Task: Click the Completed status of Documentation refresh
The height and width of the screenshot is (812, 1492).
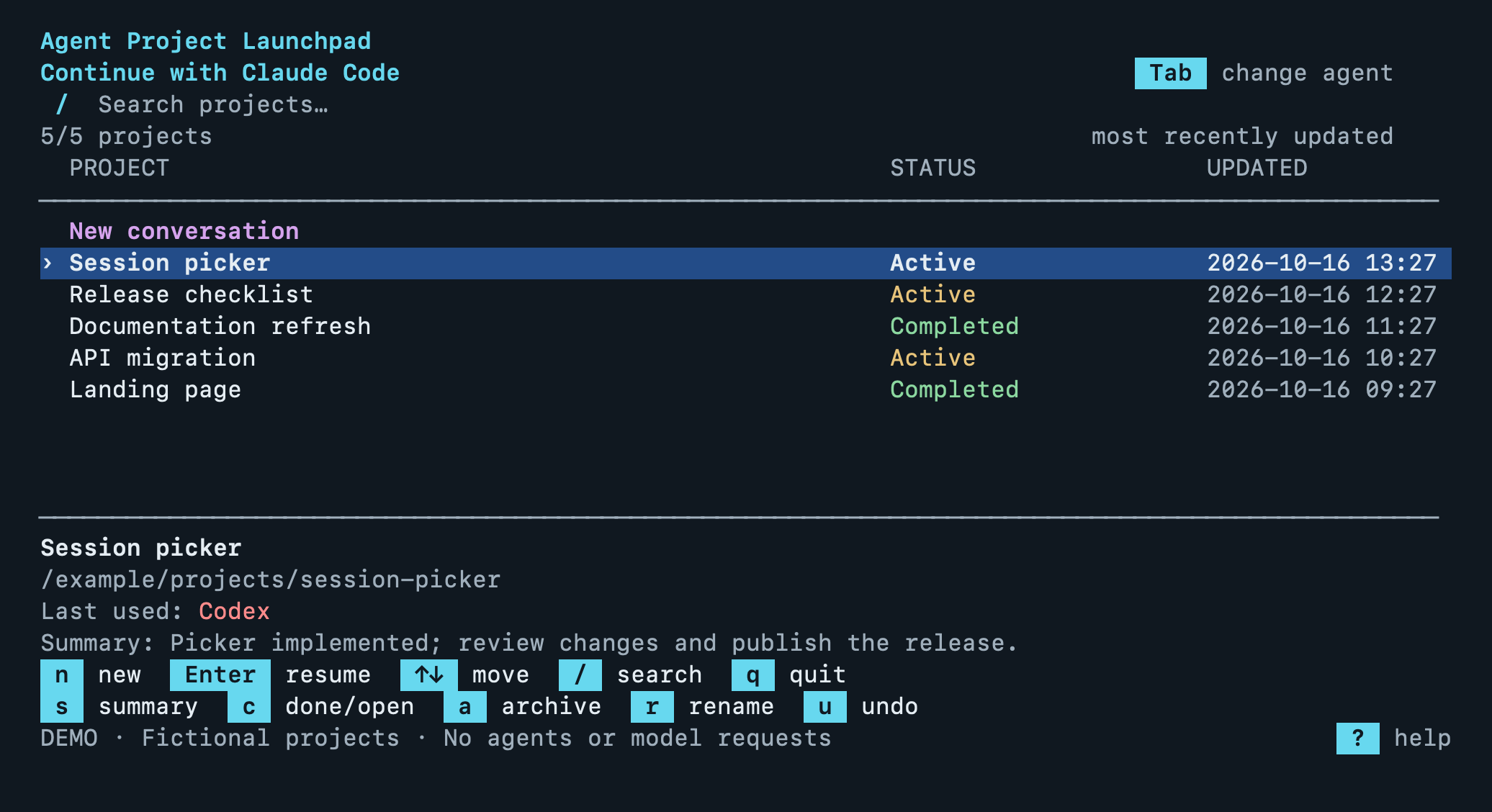Action: pyautogui.click(x=955, y=326)
